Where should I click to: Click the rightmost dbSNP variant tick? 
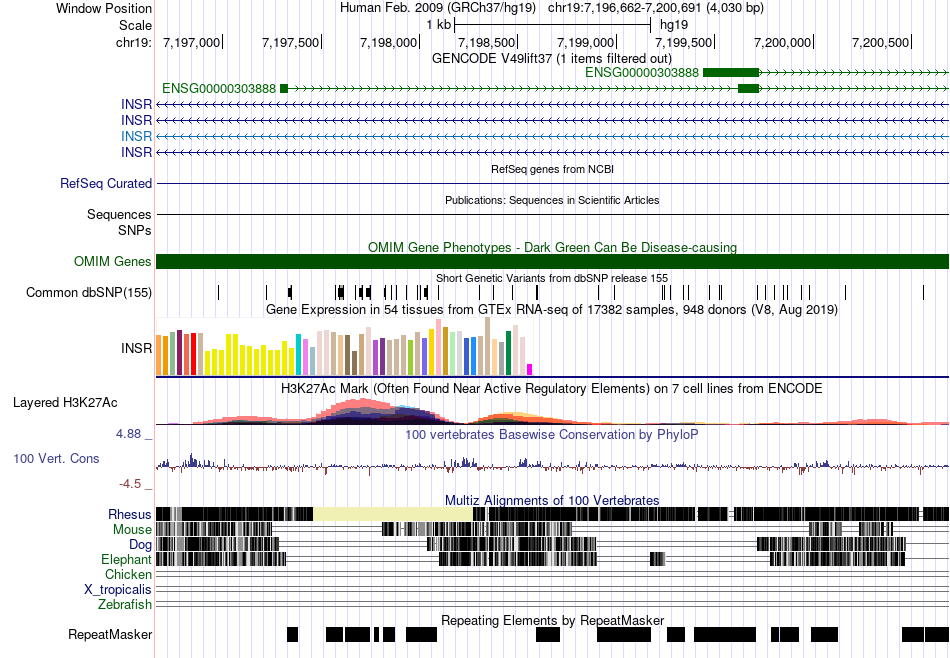tap(923, 293)
